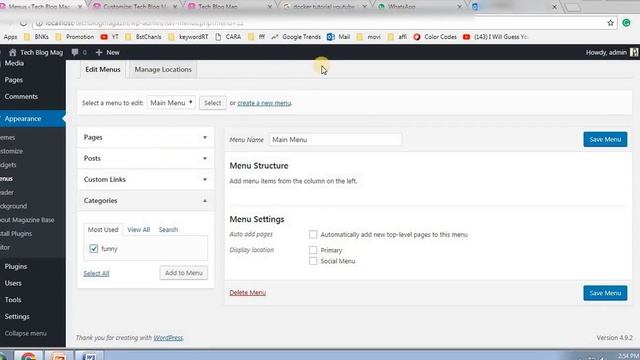Viewport: 640px width, 360px height.
Task: Close the docker tutorial youtube tab
Action: tap(364, 7)
